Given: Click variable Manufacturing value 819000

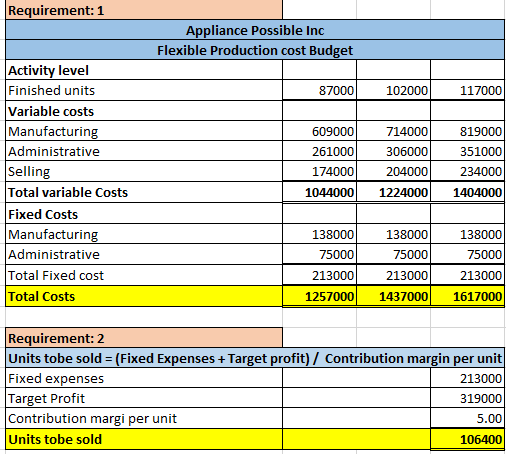Looking at the screenshot, I should pyautogui.click(x=467, y=131).
